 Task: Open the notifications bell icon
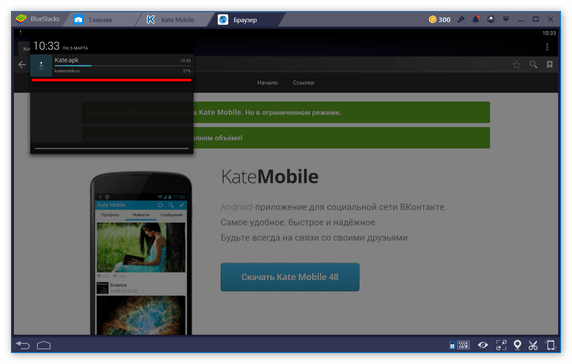(476, 19)
